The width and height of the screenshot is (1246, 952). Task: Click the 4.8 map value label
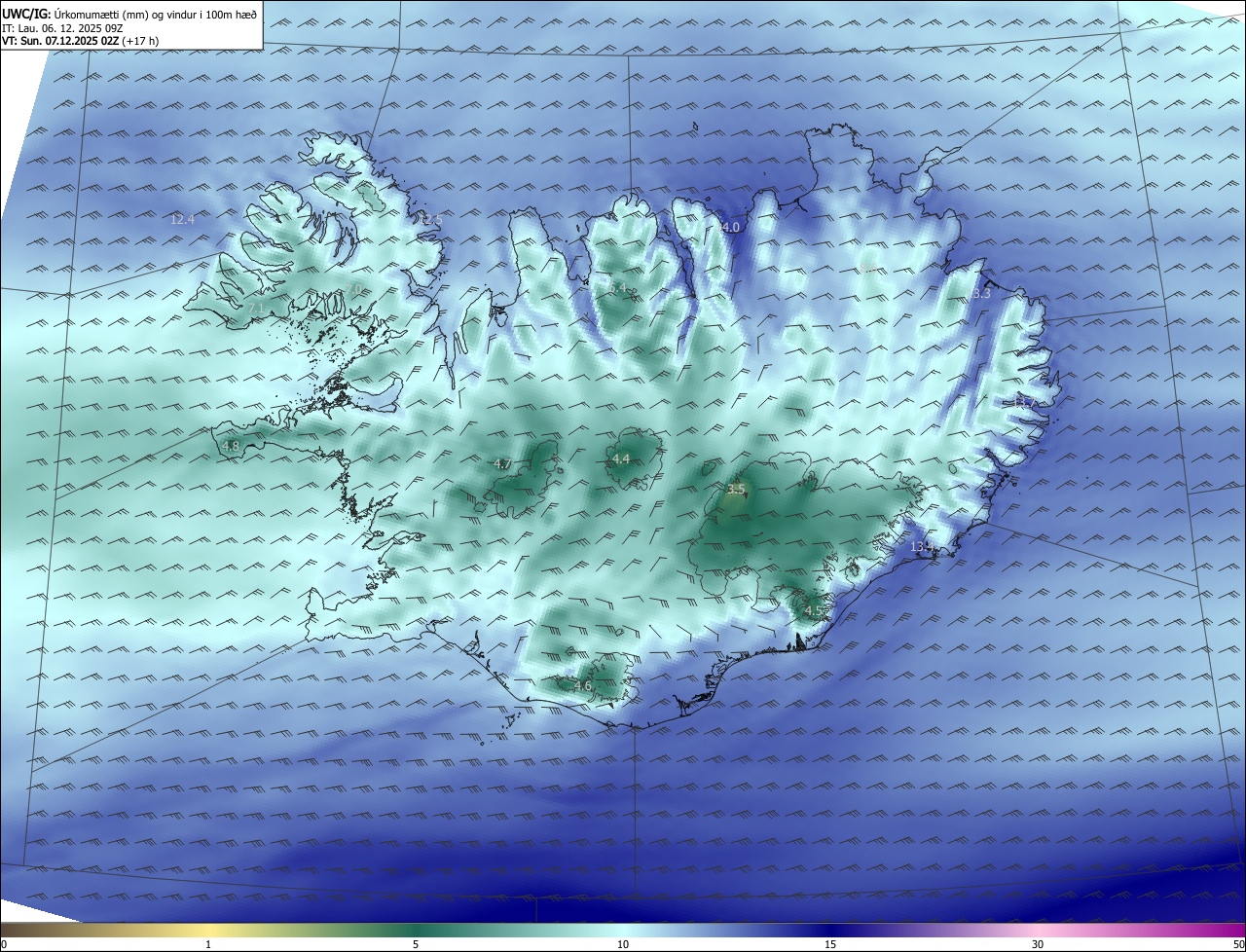231,446
